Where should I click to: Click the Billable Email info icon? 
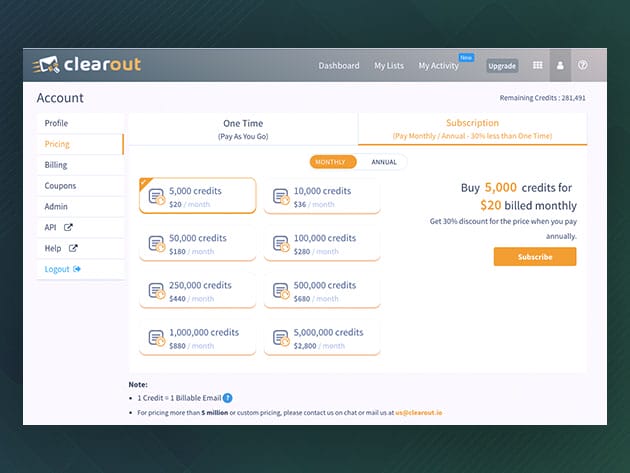[228, 398]
